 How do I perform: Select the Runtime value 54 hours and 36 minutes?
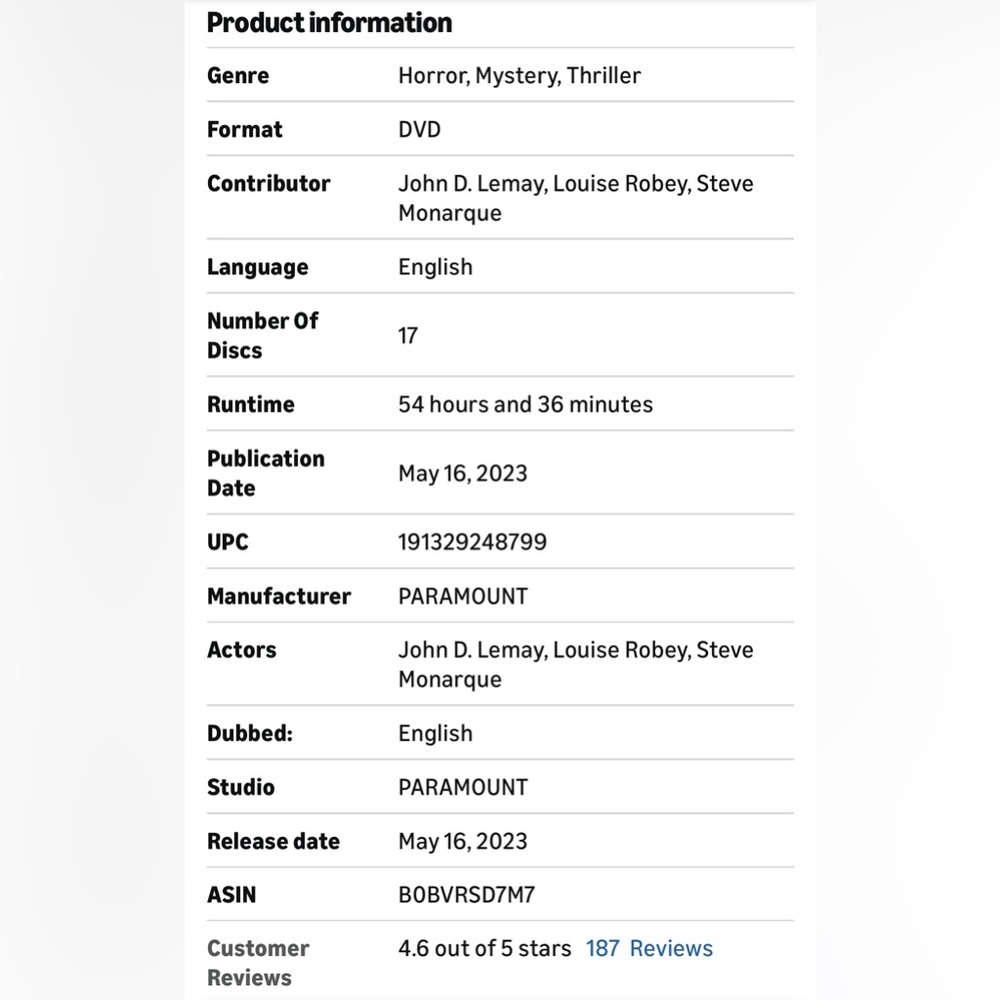click(x=526, y=404)
